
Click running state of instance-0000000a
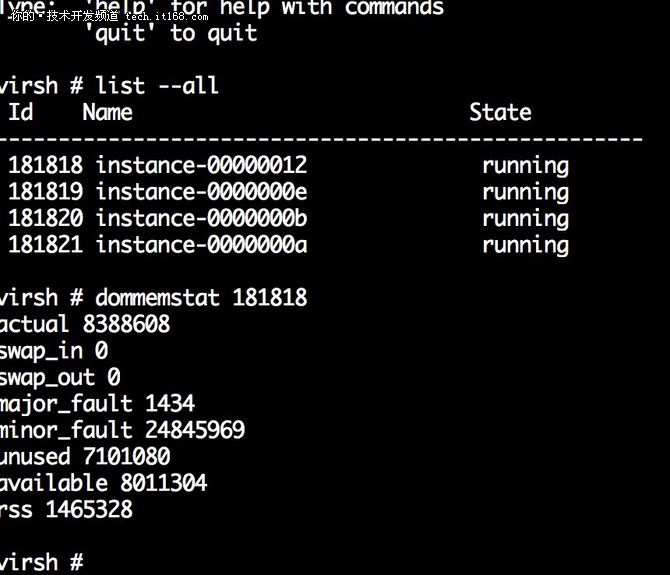click(526, 246)
